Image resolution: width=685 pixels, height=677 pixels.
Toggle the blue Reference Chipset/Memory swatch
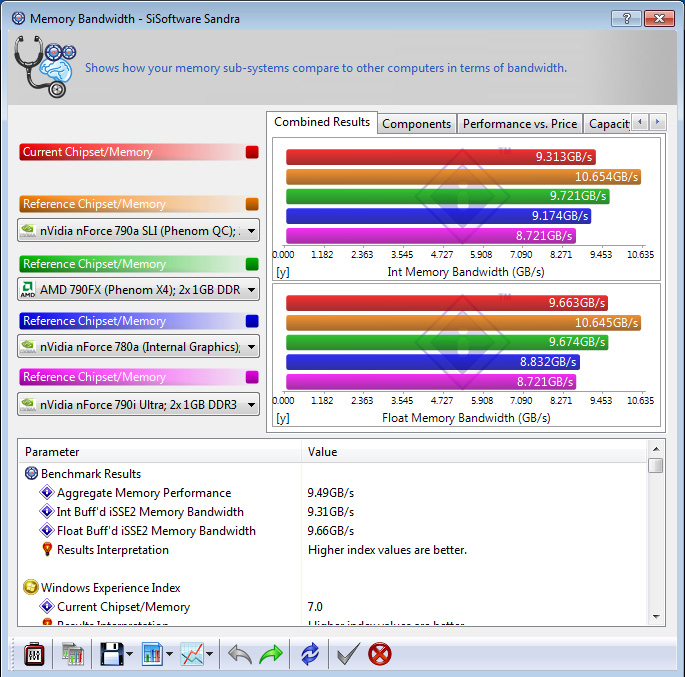252,321
